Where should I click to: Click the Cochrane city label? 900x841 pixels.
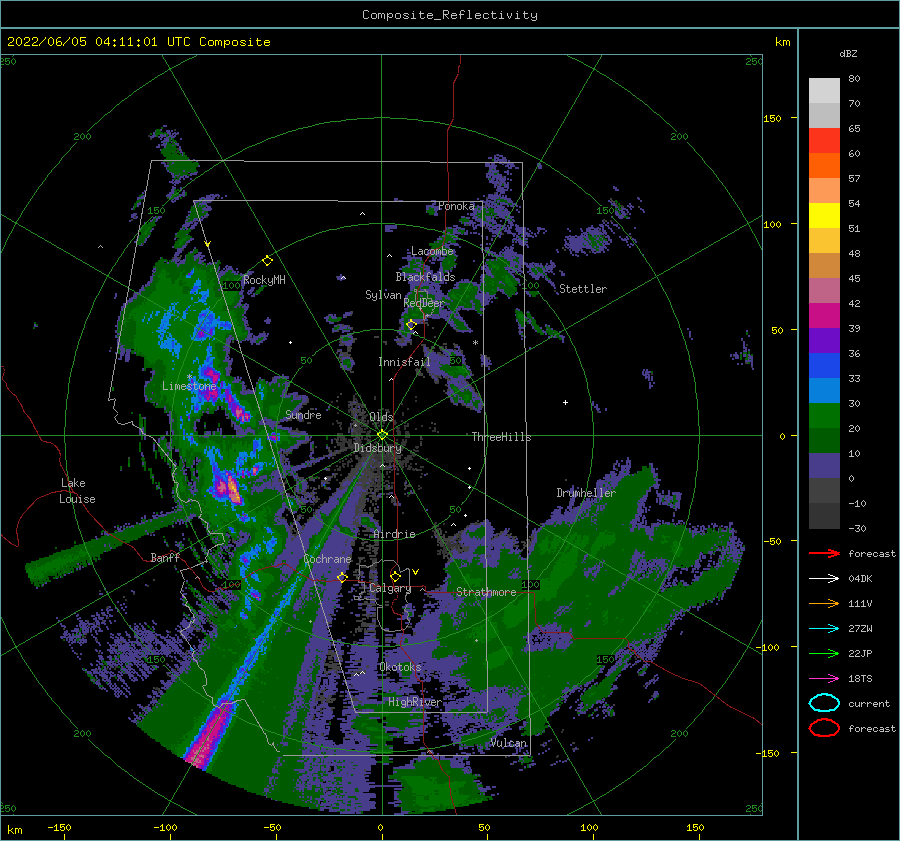pyautogui.click(x=327, y=559)
